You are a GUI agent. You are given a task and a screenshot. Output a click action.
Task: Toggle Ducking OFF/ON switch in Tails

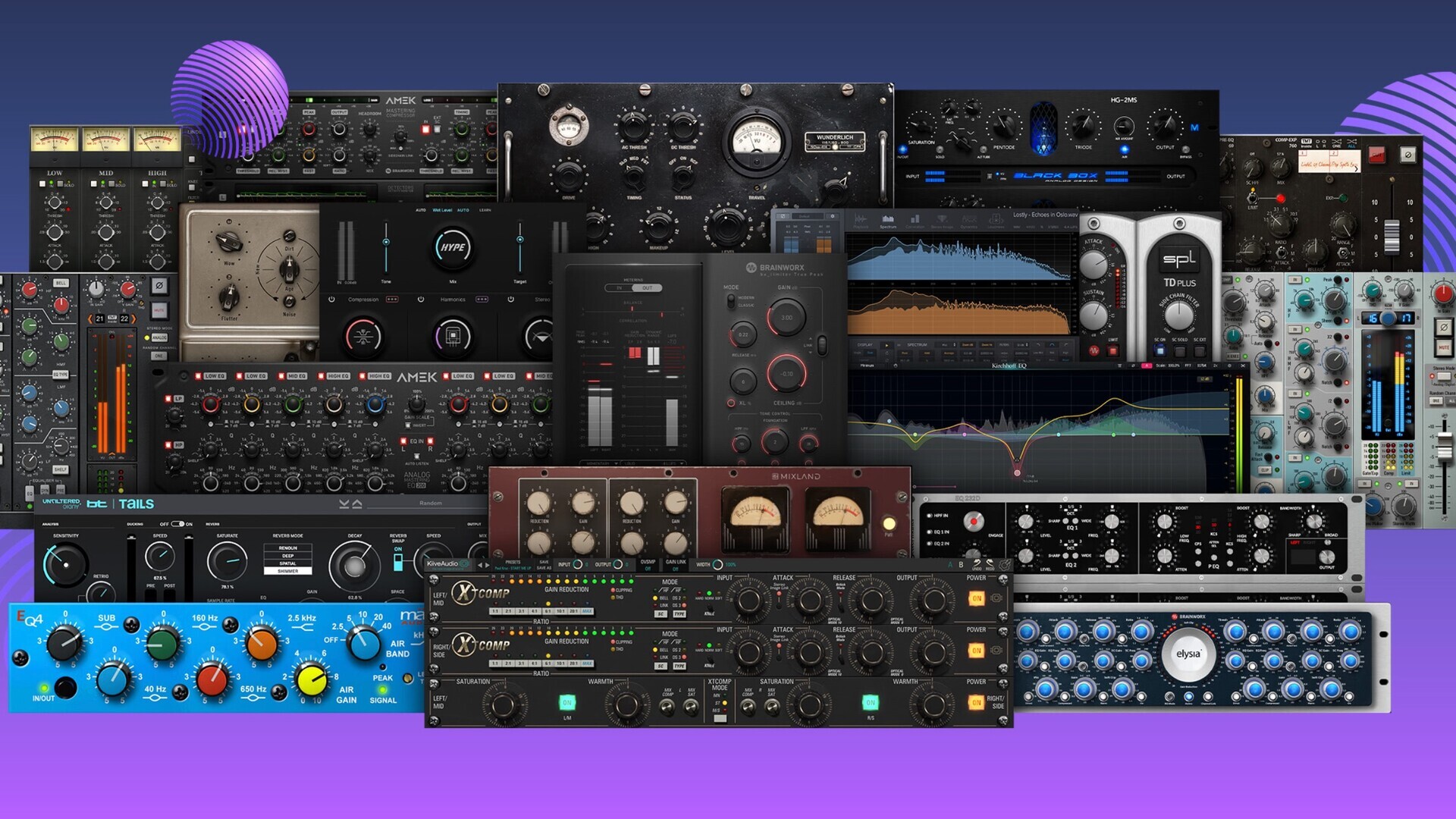[177, 524]
